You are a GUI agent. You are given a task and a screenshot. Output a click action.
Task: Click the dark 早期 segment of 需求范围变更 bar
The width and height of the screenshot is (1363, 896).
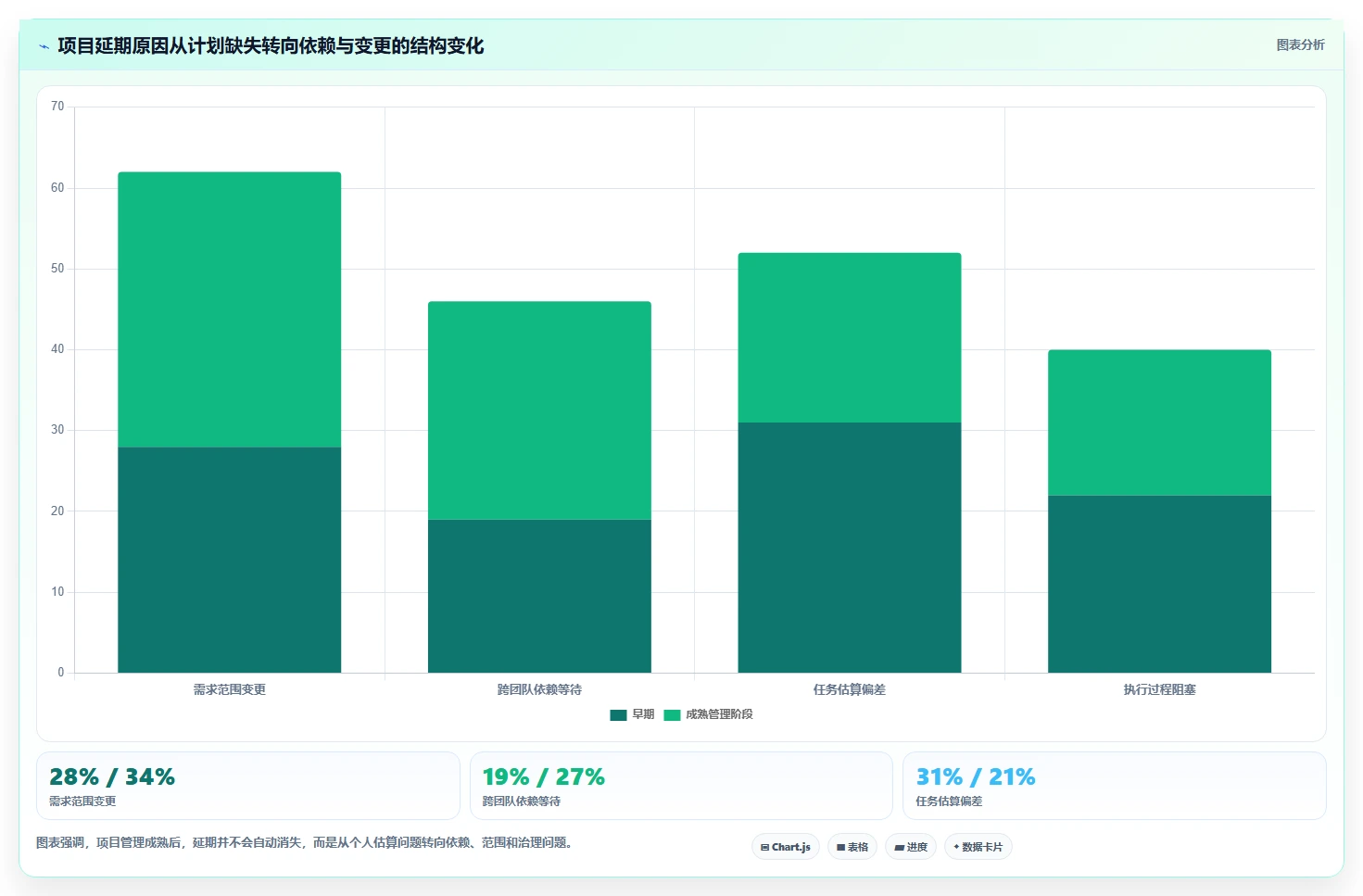pyautogui.click(x=229, y=560)
